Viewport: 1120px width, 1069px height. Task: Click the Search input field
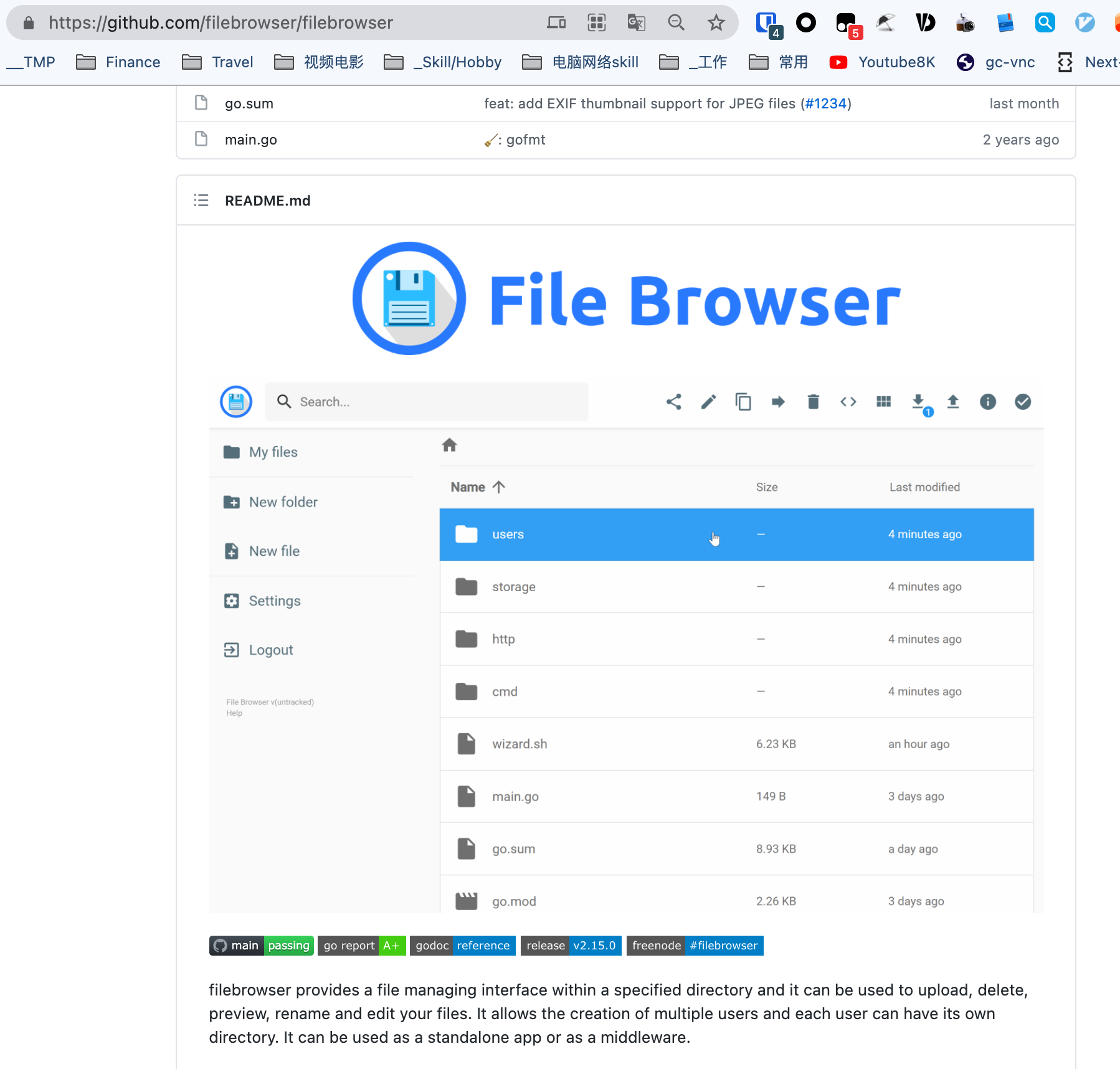pyautogui.click(x=427, y=402)
